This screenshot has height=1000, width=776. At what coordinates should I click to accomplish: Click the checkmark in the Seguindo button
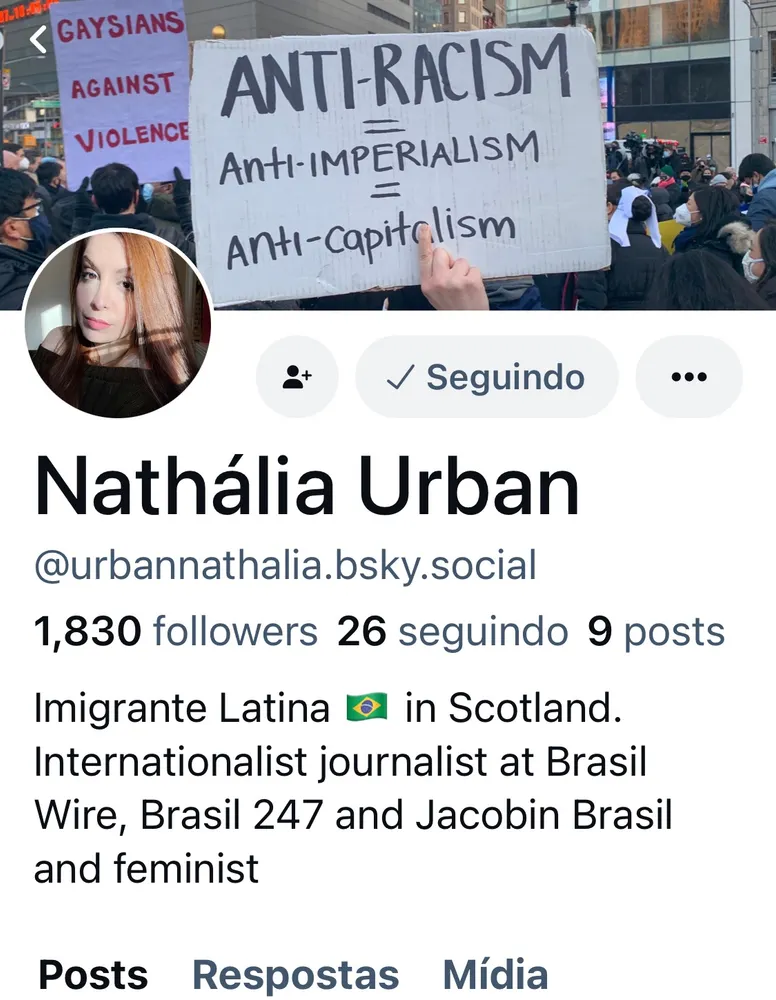400,377
